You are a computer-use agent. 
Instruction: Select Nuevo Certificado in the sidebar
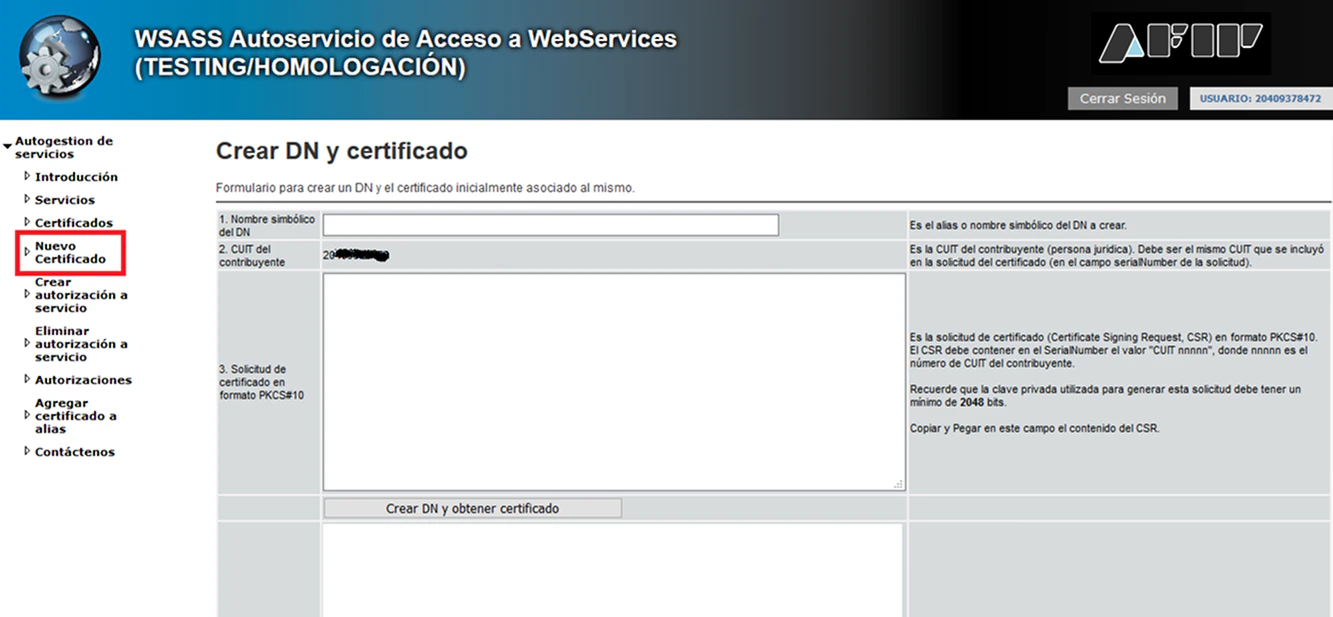click(x=70, y=253)
